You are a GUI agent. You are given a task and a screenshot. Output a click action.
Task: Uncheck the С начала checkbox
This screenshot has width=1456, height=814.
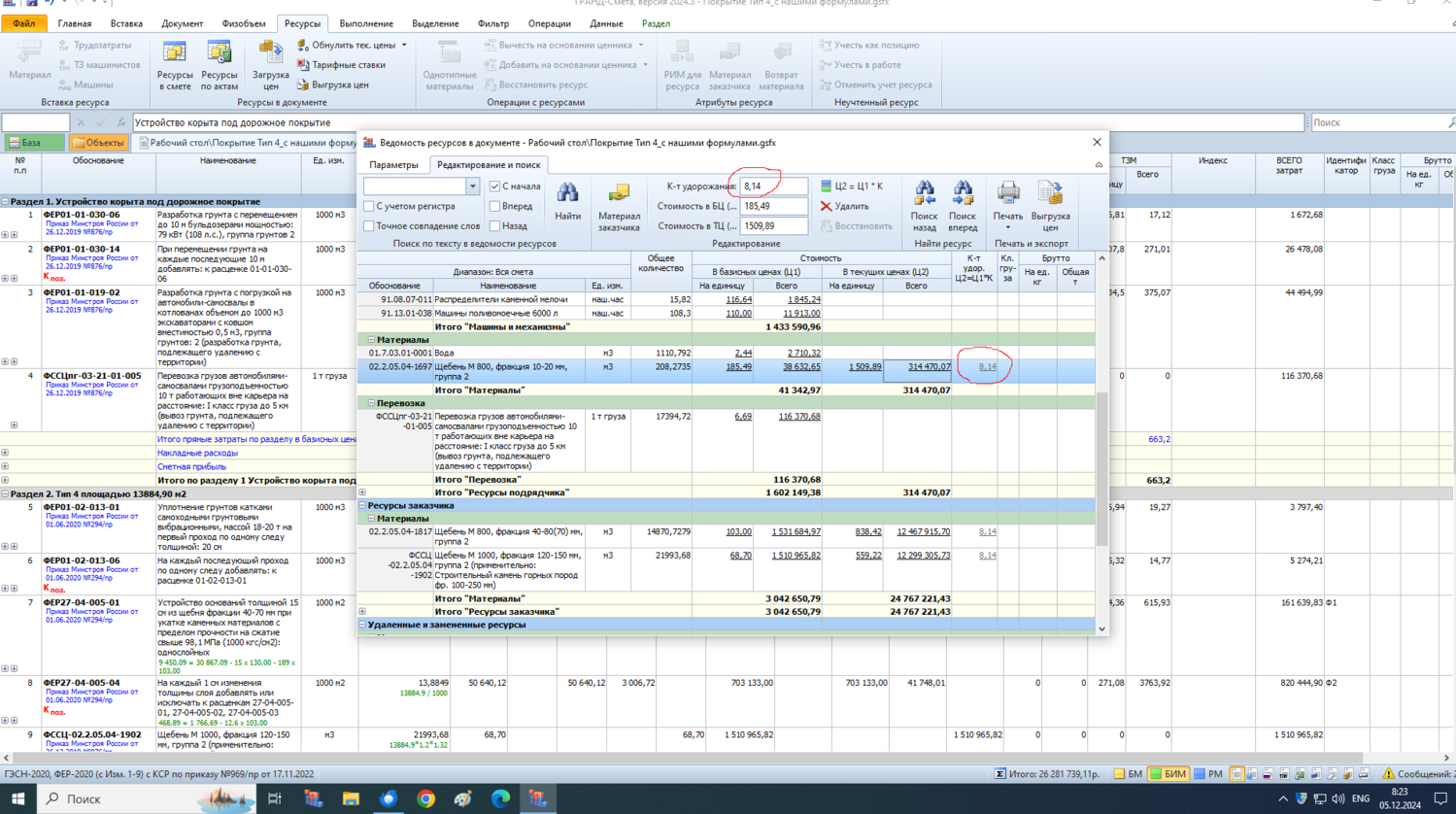pos(495,187)
